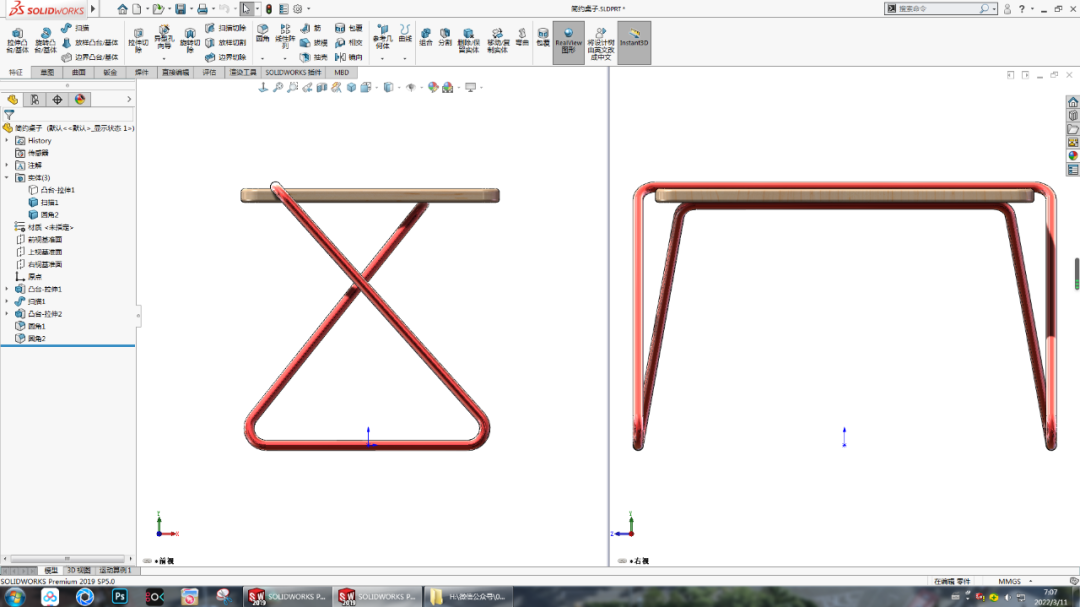The height and width of the screenshot is (607, 1080).
Task: Click the Move/Copy Bodies tool
Action: pos(497,41)
